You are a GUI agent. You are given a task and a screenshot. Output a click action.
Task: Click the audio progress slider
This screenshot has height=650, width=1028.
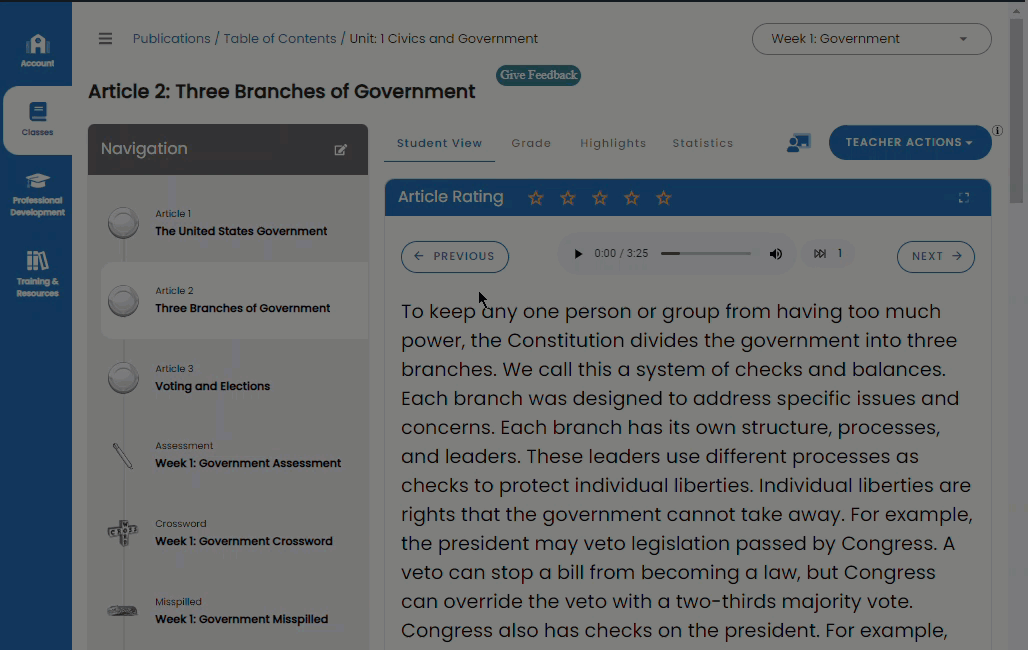705,253
